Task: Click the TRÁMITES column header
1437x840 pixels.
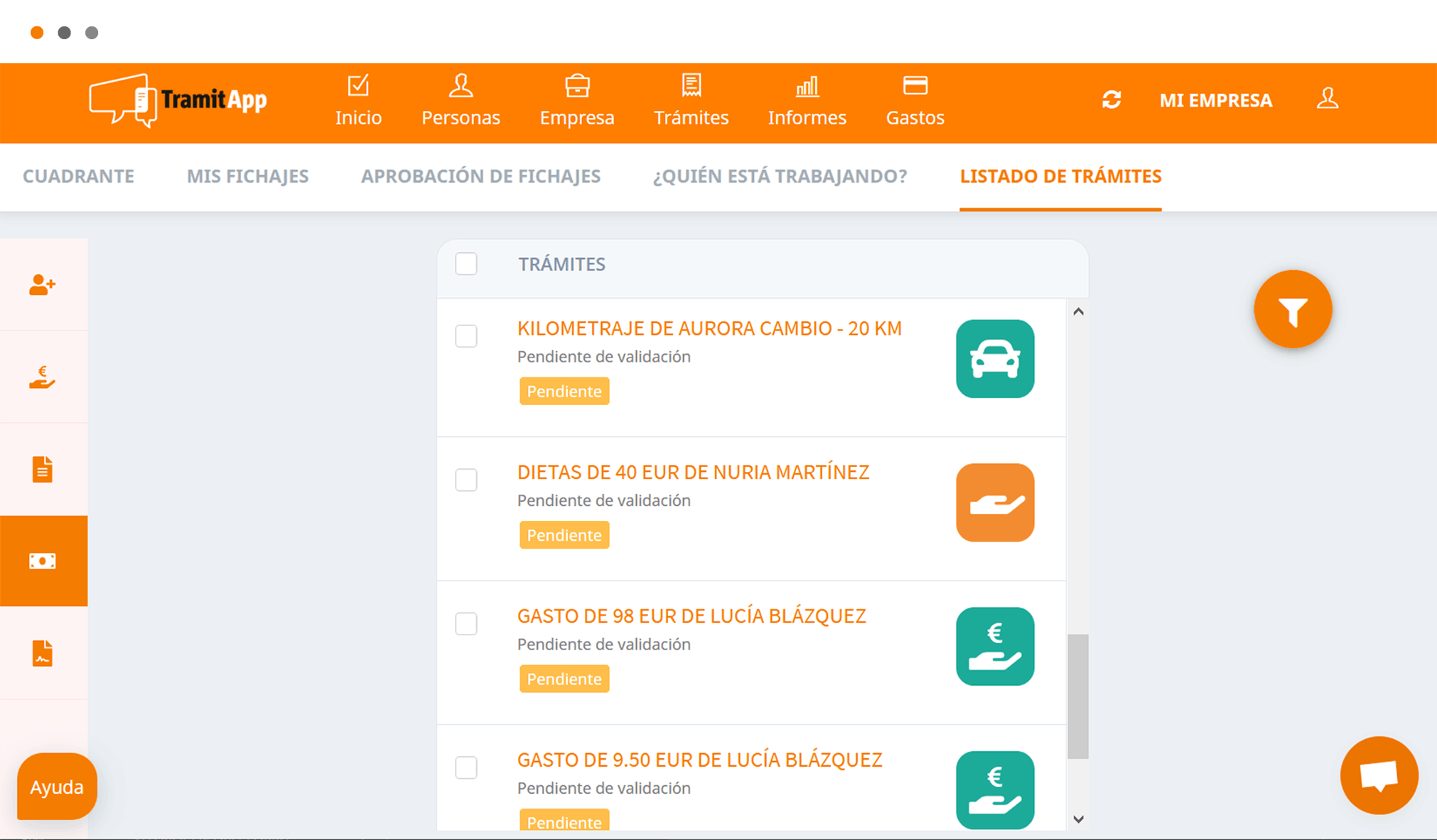Action: tap(561, 264)
